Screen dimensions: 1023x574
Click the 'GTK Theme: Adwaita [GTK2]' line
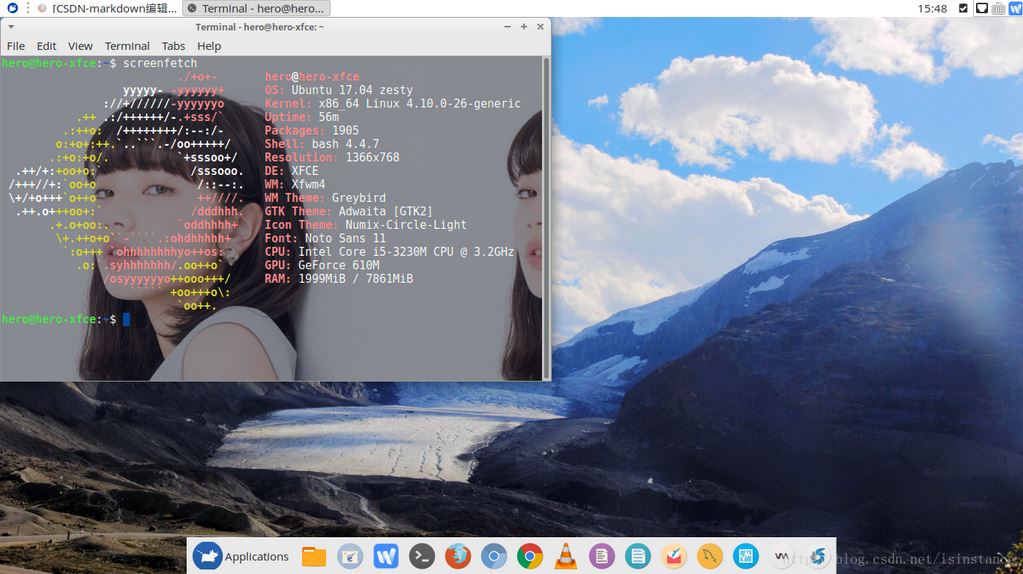(x=348, y=211)
